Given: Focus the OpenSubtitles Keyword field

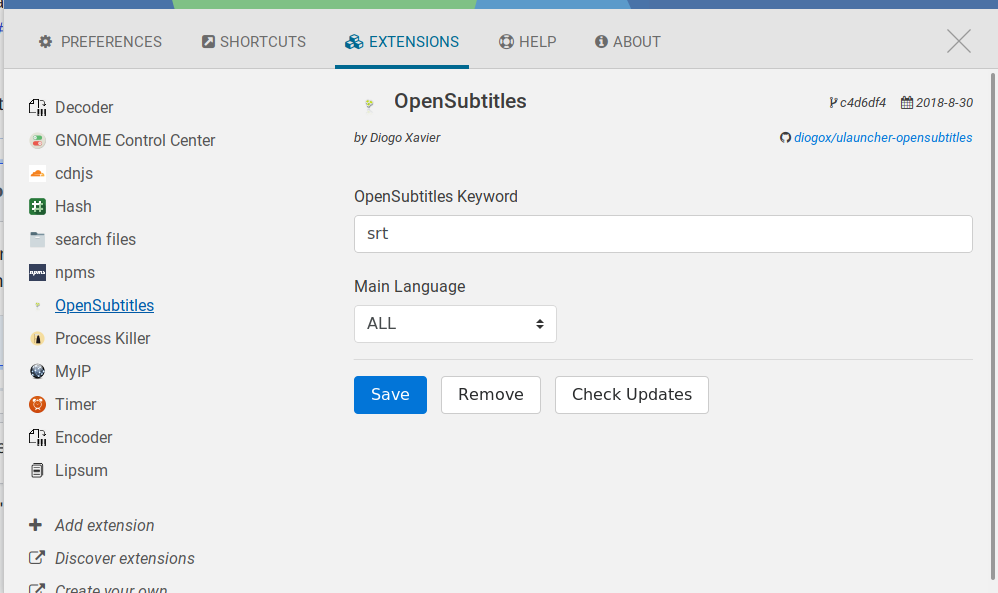Looking at the screenshot, I should [663, 234].
